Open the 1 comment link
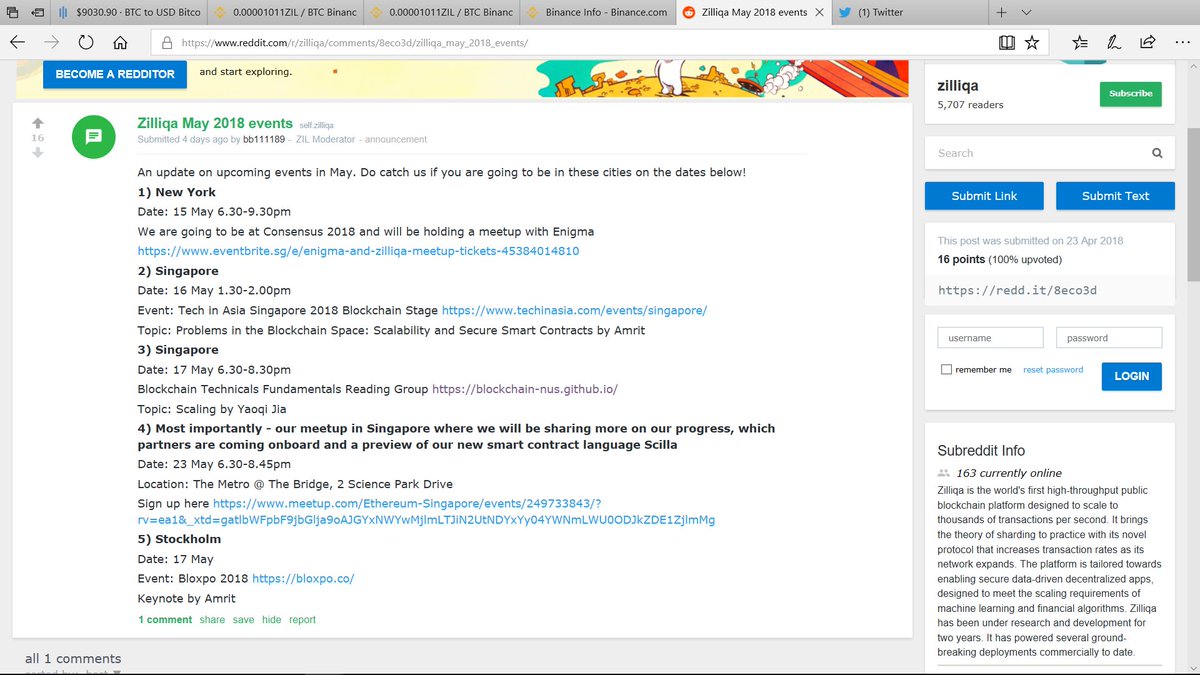 tap(165, 620)
